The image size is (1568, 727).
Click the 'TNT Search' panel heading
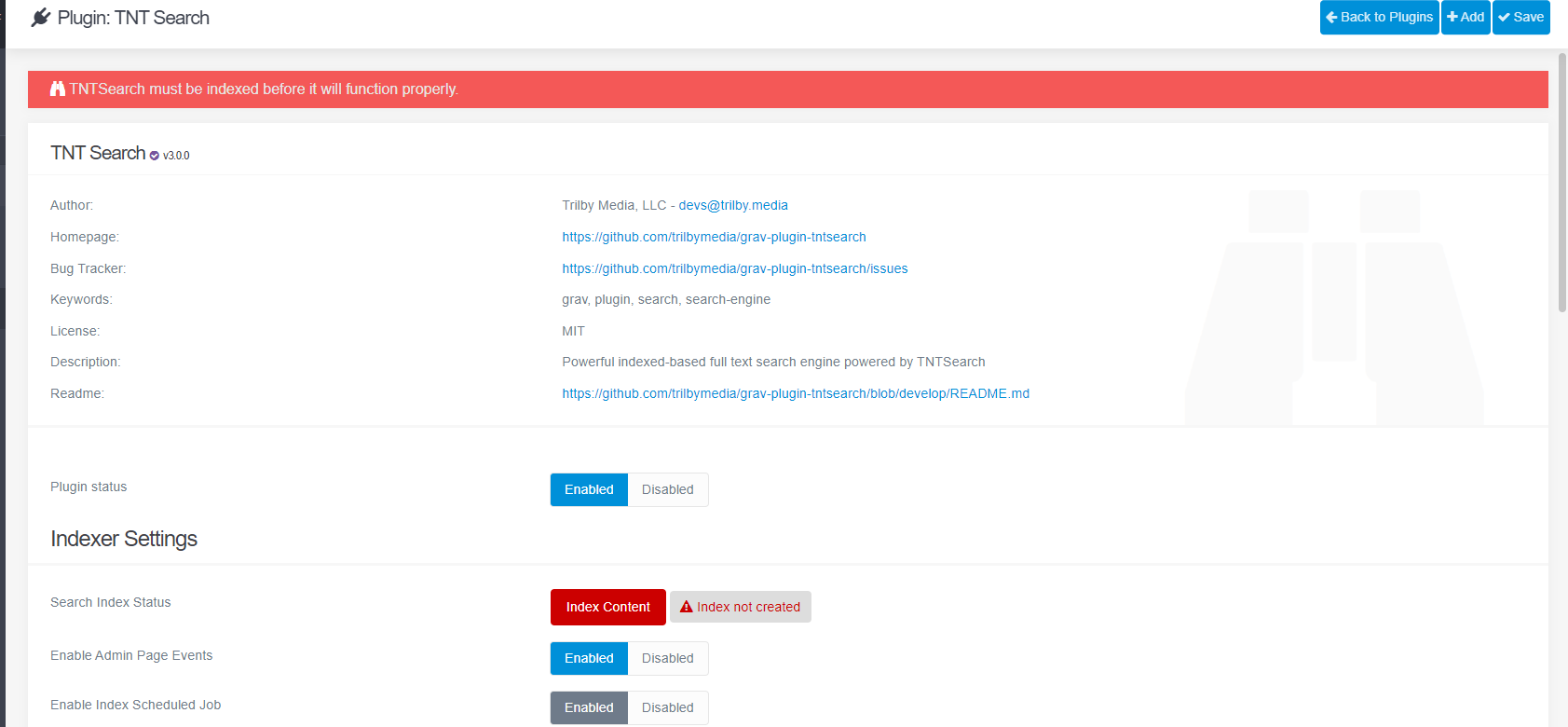pyautogui.click(x=98, y=153)
